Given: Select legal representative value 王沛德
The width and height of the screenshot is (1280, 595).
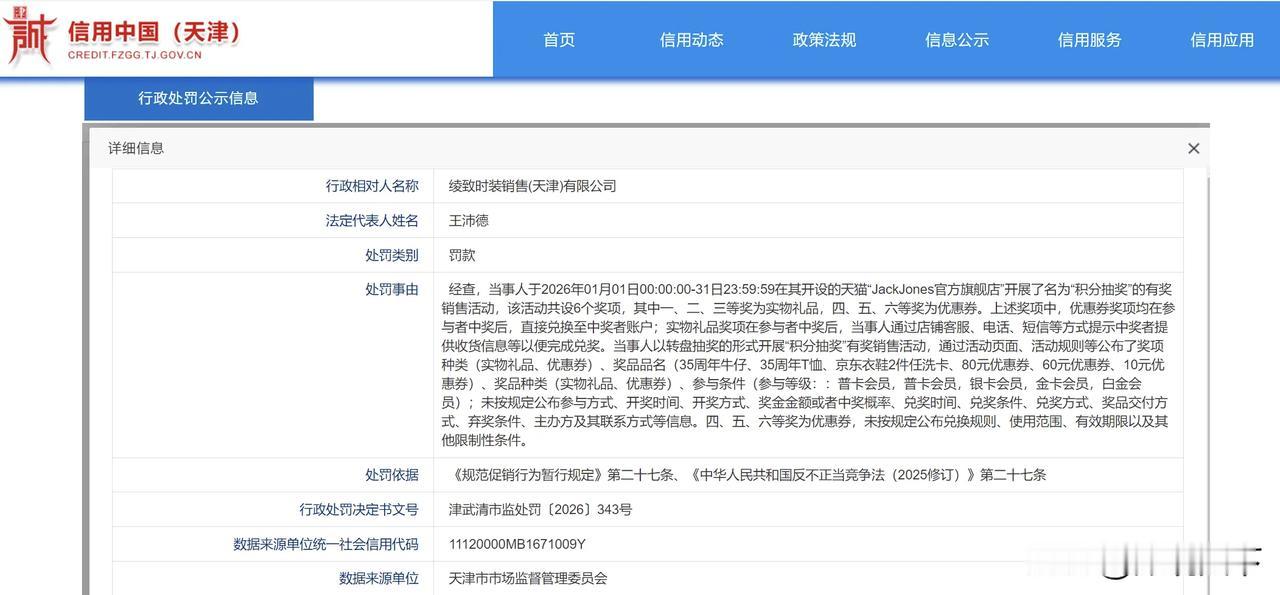Looking at the screenshot, I should pos(469,221).
